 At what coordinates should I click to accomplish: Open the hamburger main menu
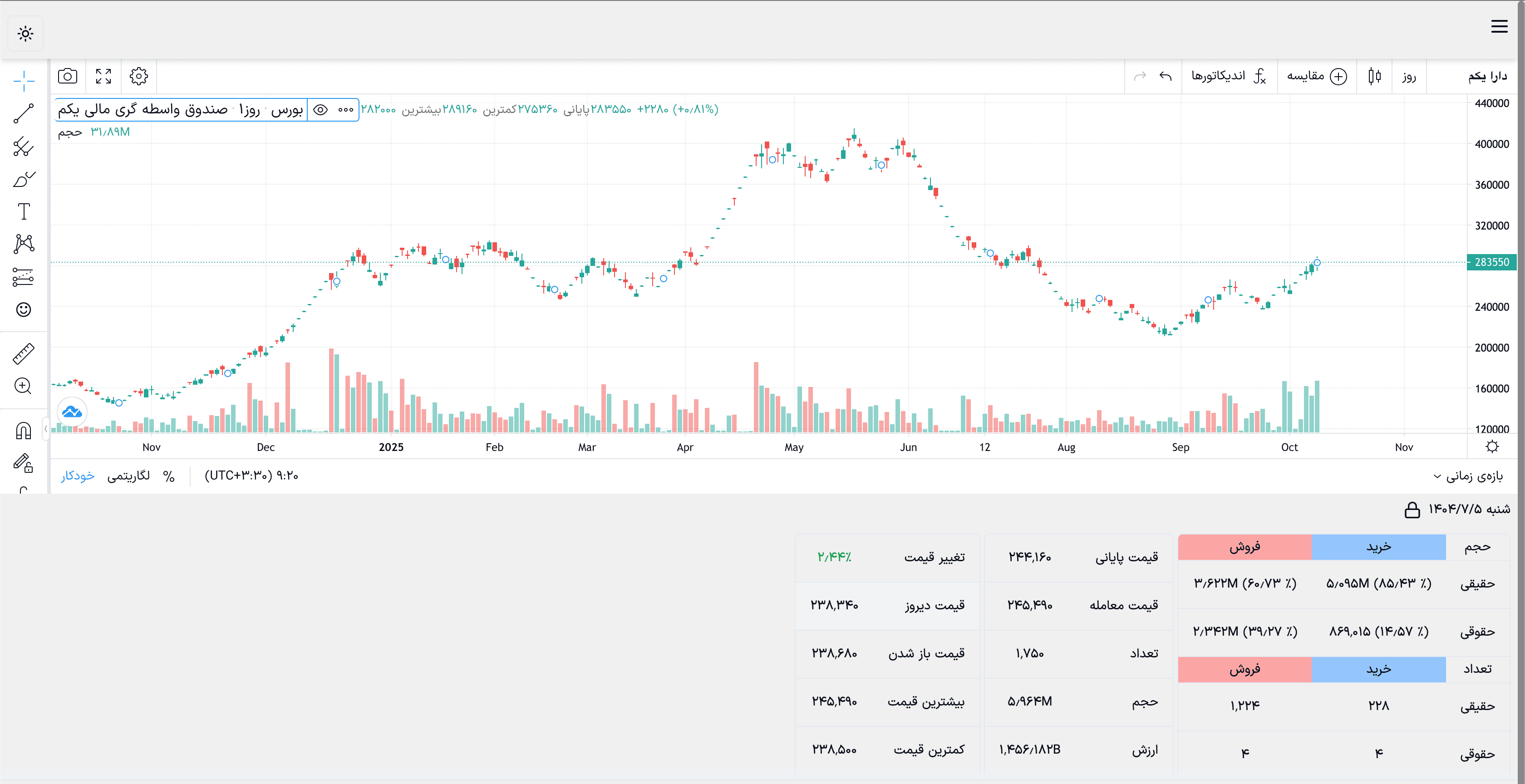(x=1499, y=27)
